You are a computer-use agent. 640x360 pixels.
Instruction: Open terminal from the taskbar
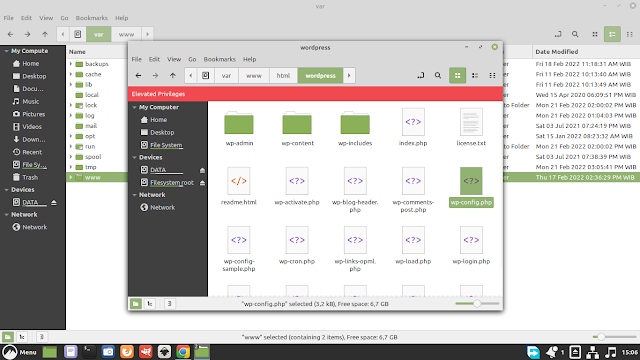click(89, 352)
